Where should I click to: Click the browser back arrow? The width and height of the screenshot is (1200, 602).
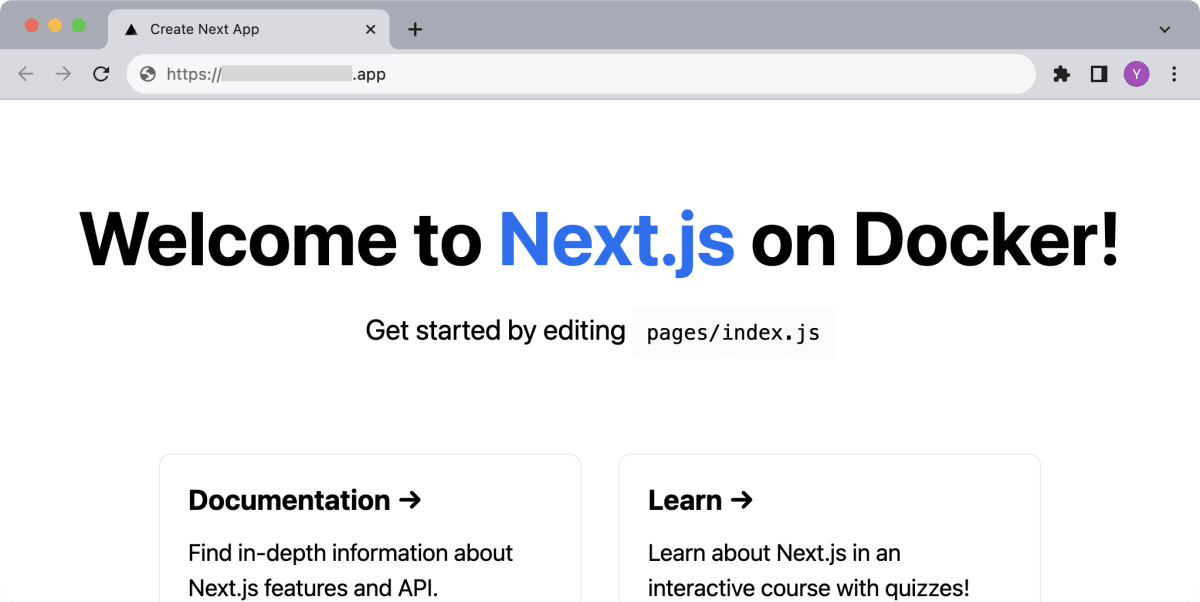(26, 74)
